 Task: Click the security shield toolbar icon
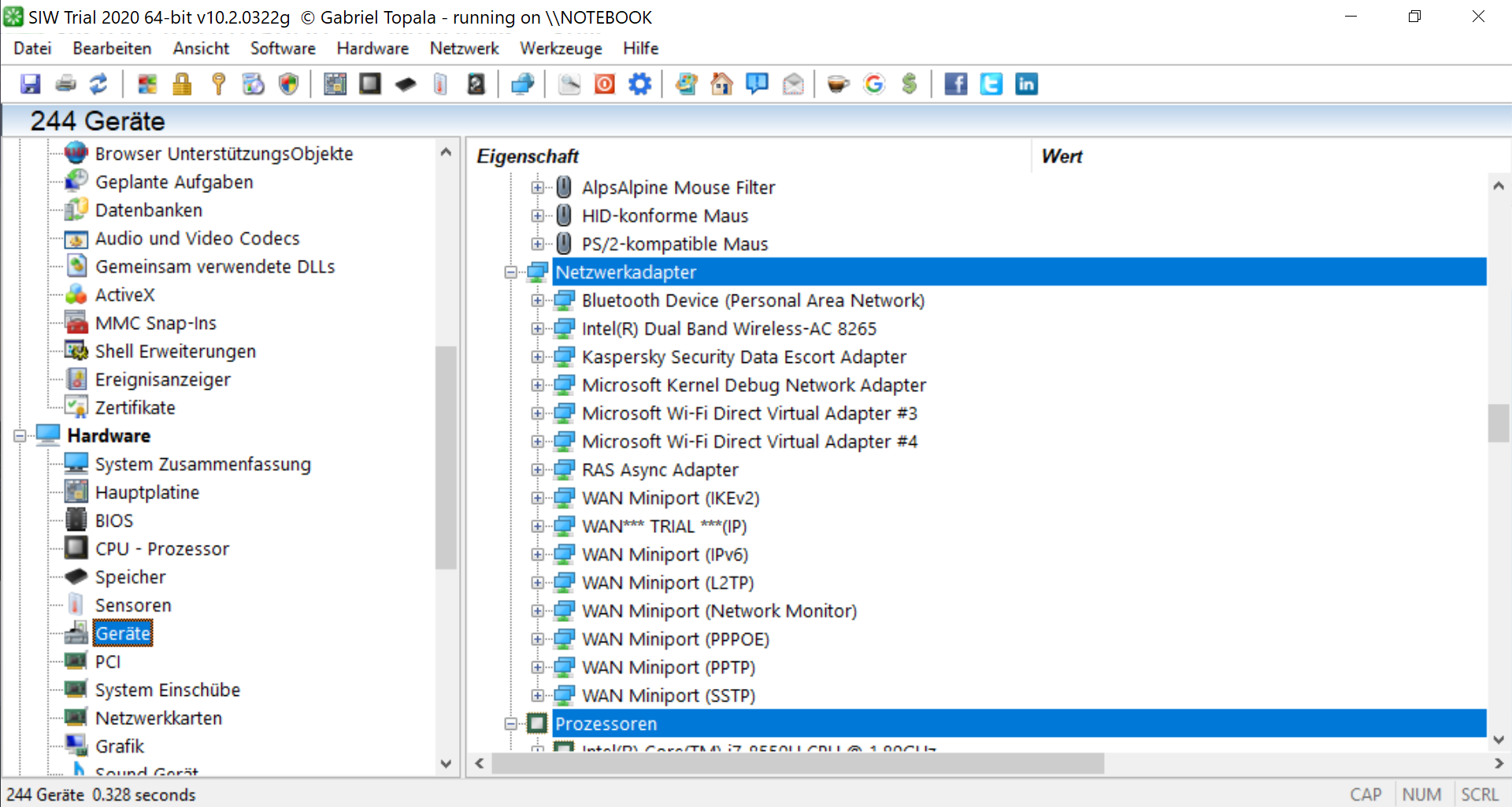289,84
